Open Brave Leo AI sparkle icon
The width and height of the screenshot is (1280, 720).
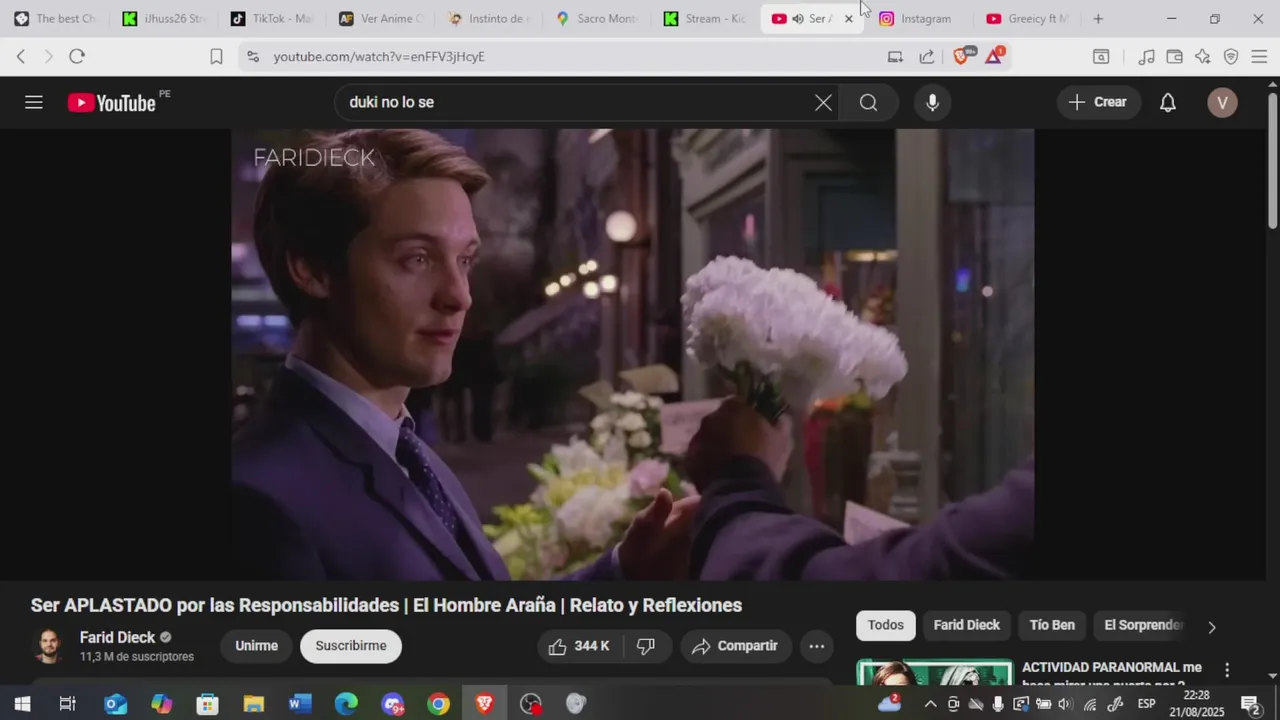[x=1203, y=57]
